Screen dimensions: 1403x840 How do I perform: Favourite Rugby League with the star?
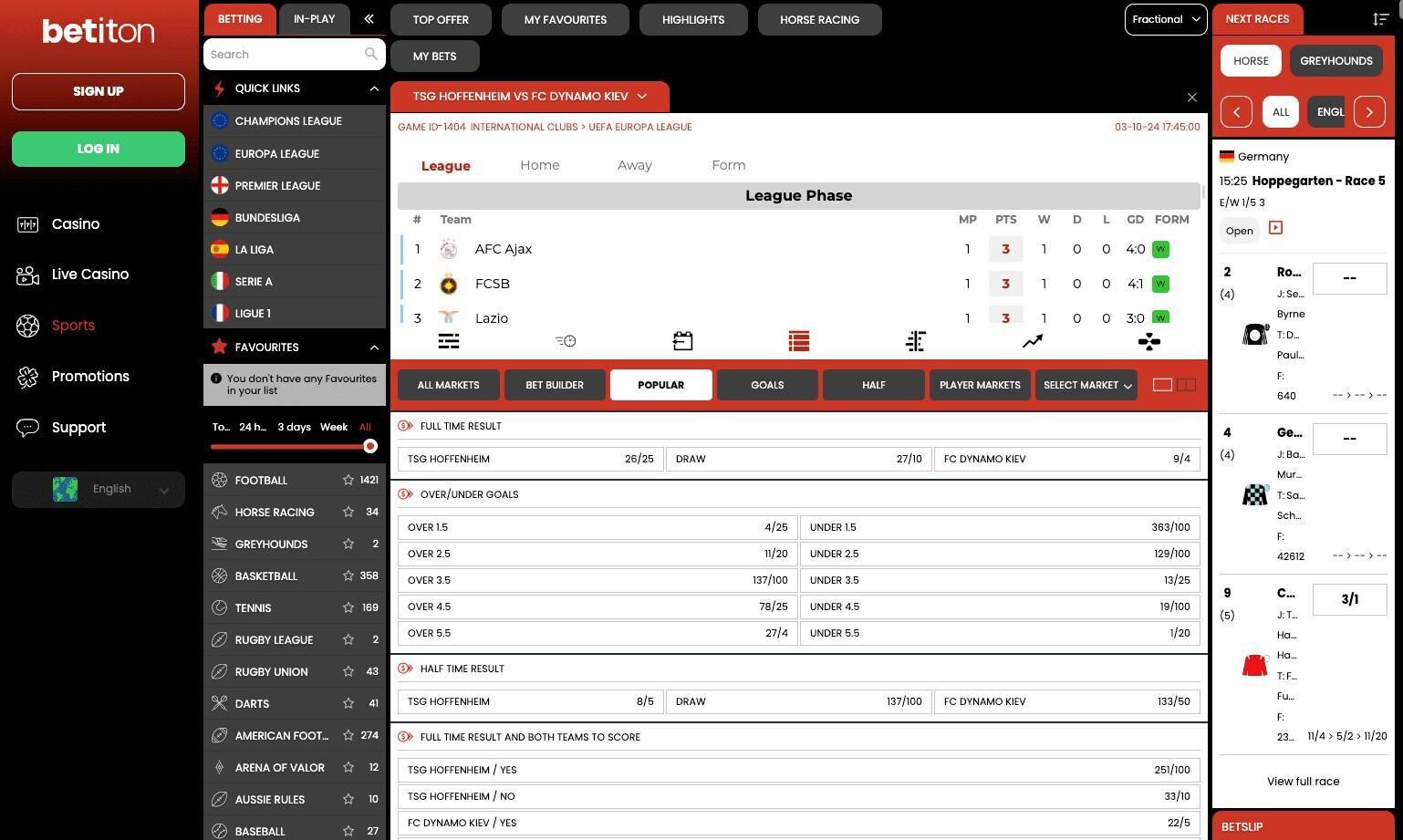[x=348, y=639]
